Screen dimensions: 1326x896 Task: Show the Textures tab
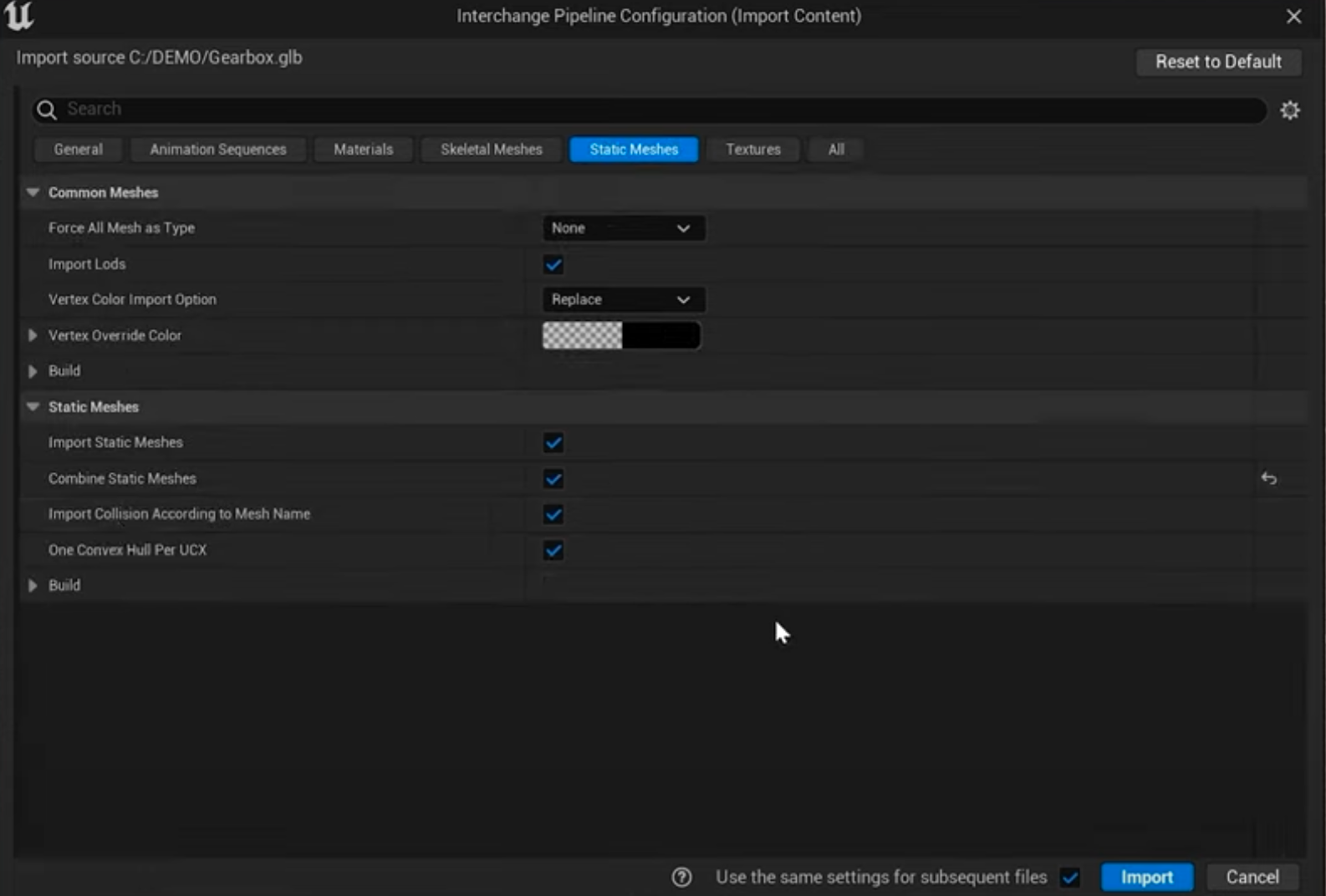(753, 150)
